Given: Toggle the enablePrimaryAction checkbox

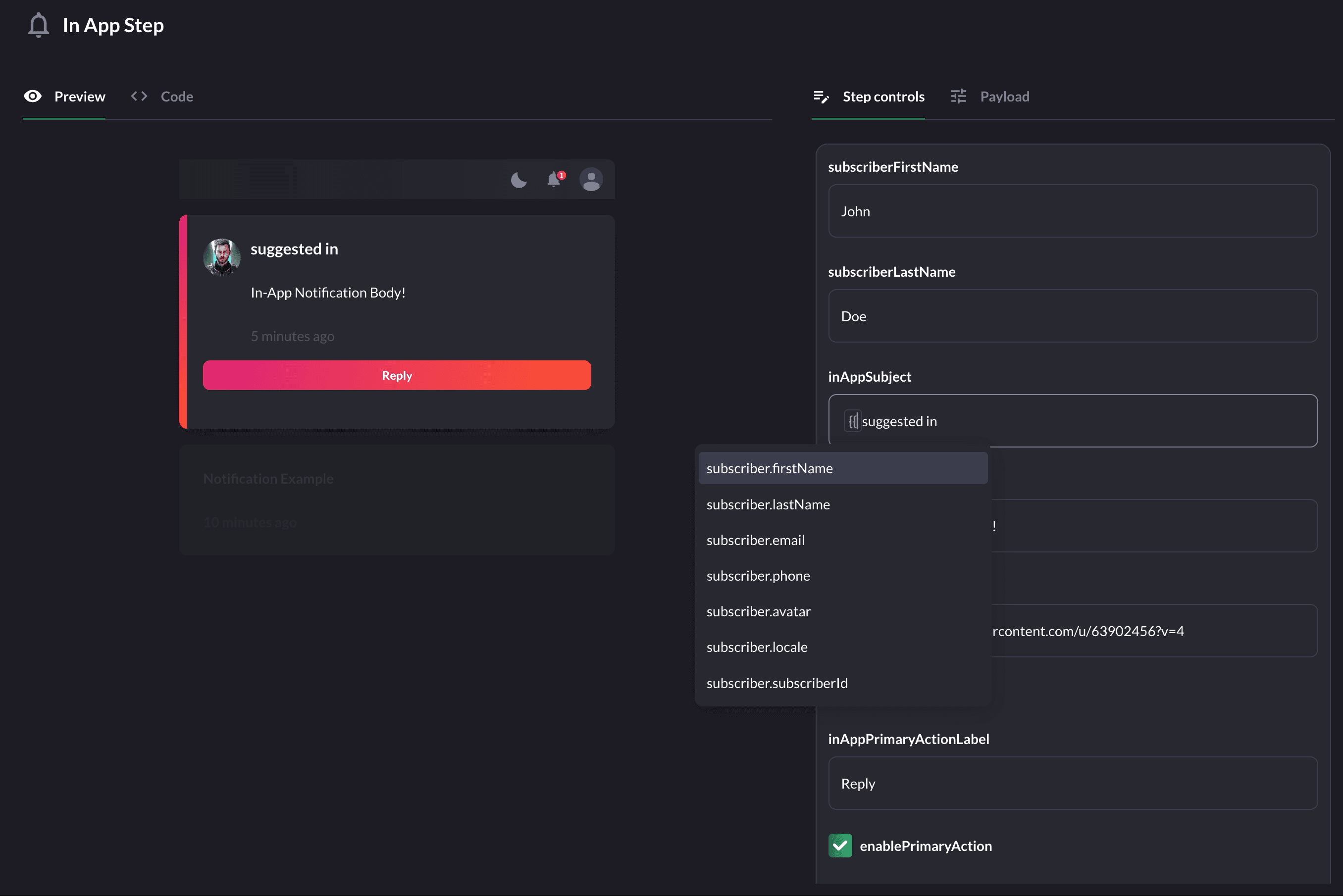Looking at the screenshot, I should [840, 845].
